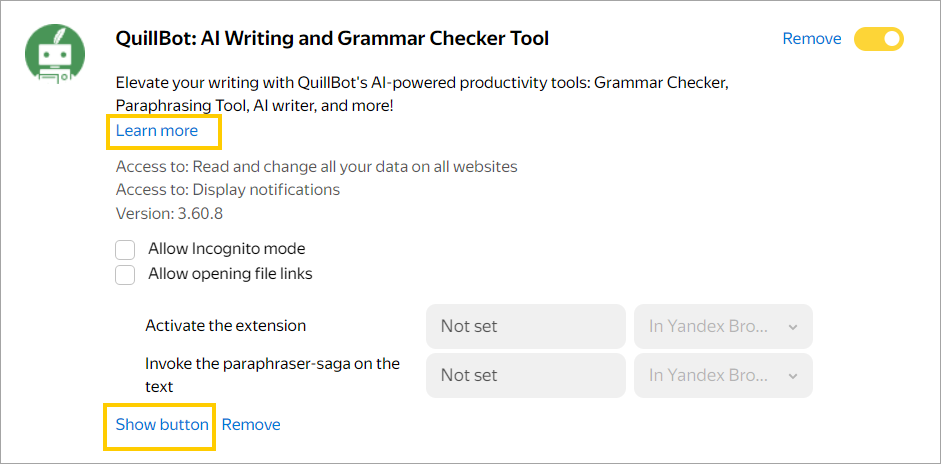Screen dimensions: 941x464
Task: Click Remove beside the Show button link
Action: pos(251,425)
